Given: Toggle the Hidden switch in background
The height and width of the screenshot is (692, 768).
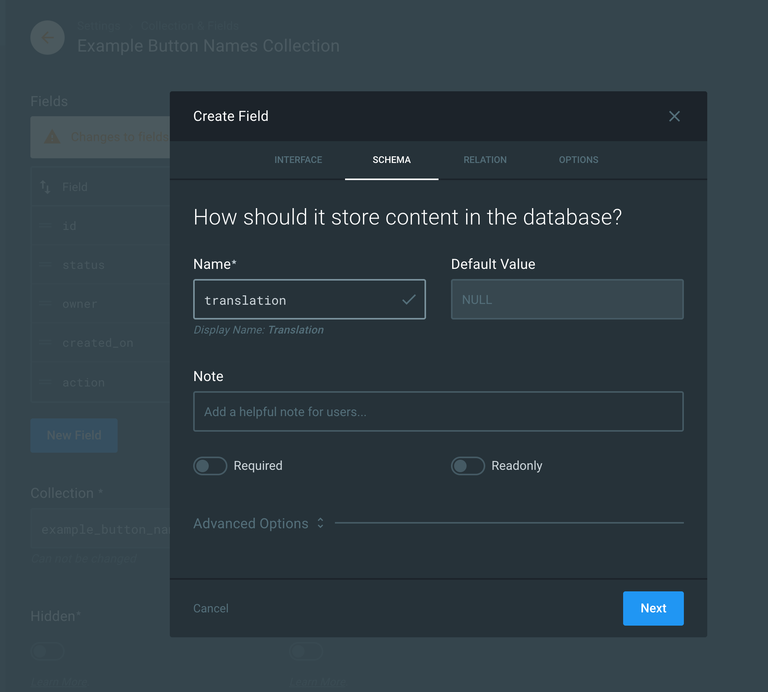Looking at the screenshot, I should point(47,651).
